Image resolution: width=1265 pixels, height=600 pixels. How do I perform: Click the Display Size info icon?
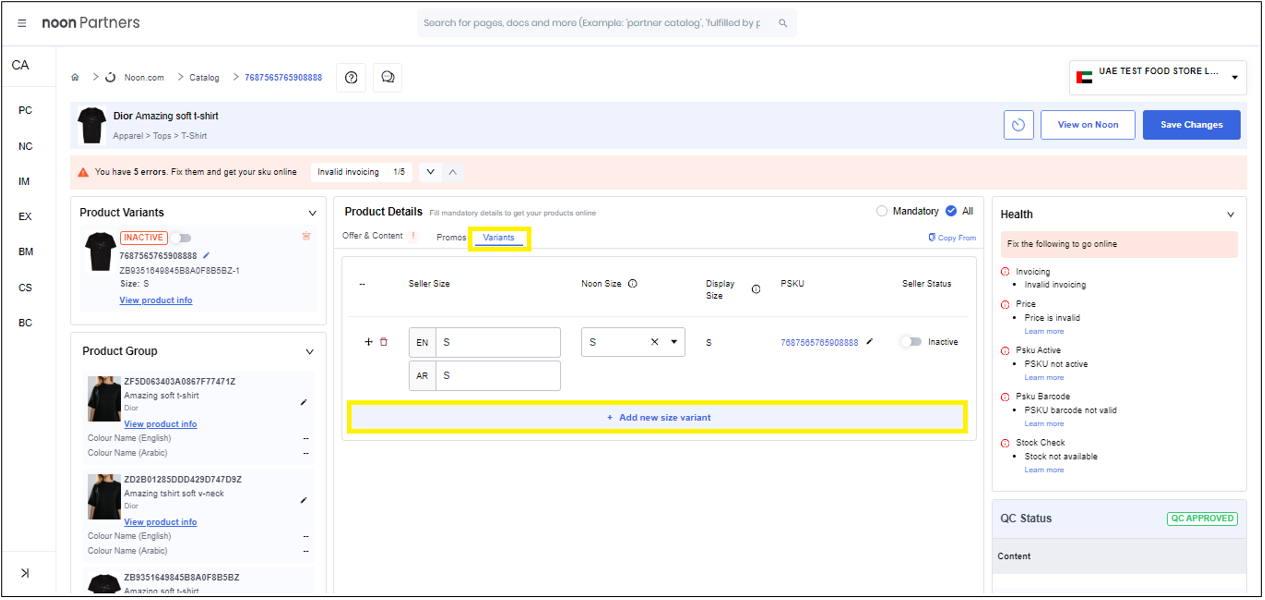point(756,290)
